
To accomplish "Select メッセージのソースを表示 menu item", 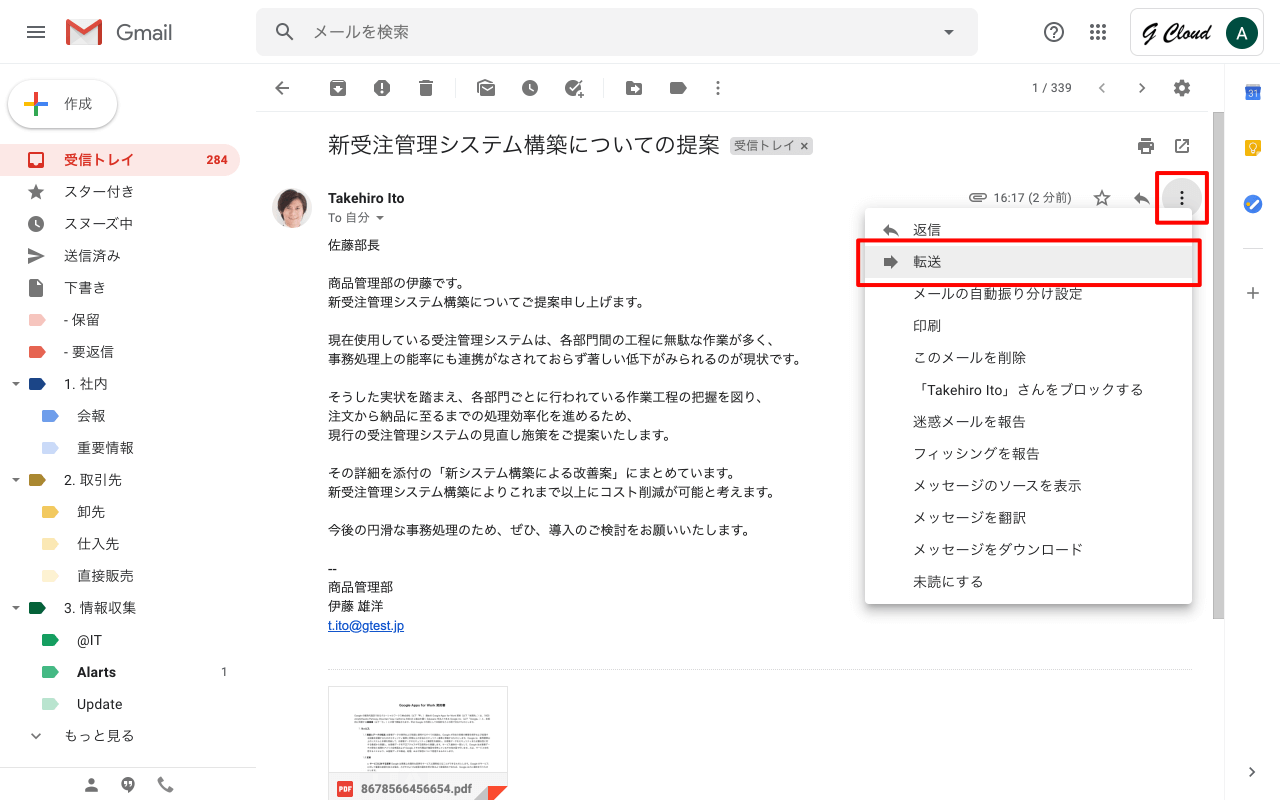I will (x=1028, y=486).
